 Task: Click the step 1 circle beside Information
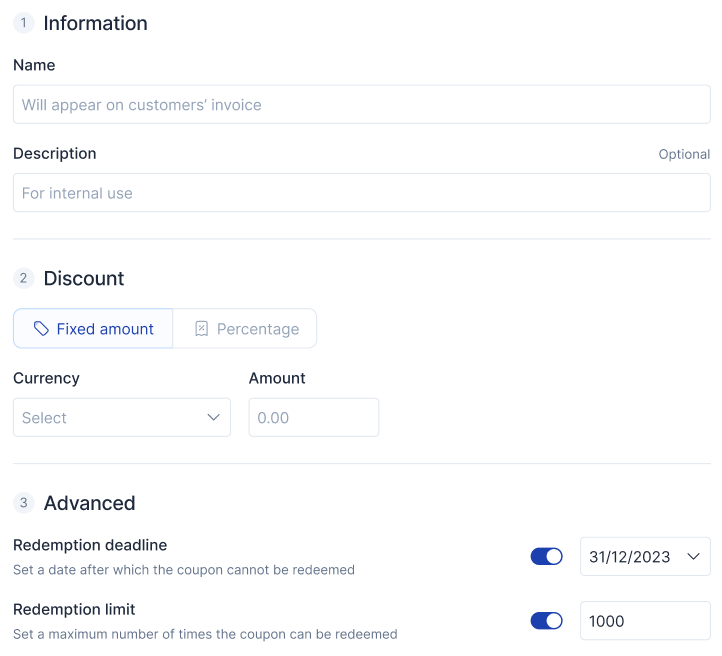(x=23, y=23)
